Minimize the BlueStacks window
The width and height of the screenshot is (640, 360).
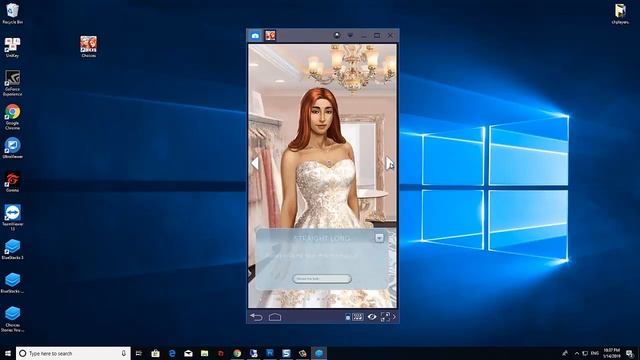click(x=364, y=36)
